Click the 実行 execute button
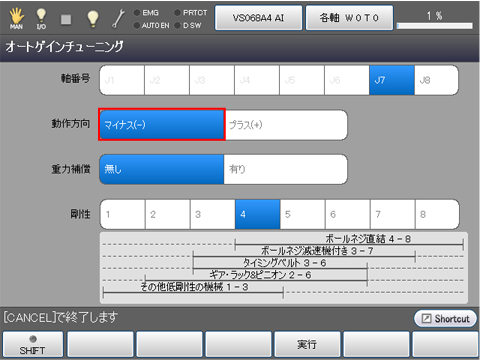The image size is (480, 360). pyautogui.click(x=307, y=344)
